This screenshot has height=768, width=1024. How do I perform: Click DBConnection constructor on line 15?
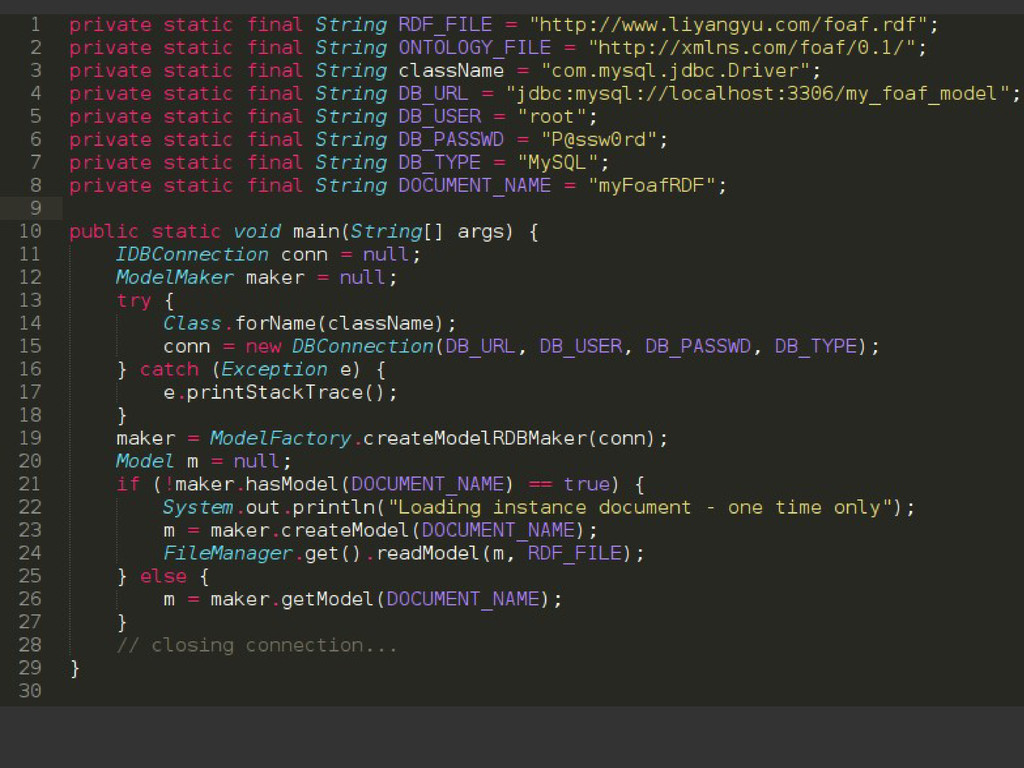362,346
